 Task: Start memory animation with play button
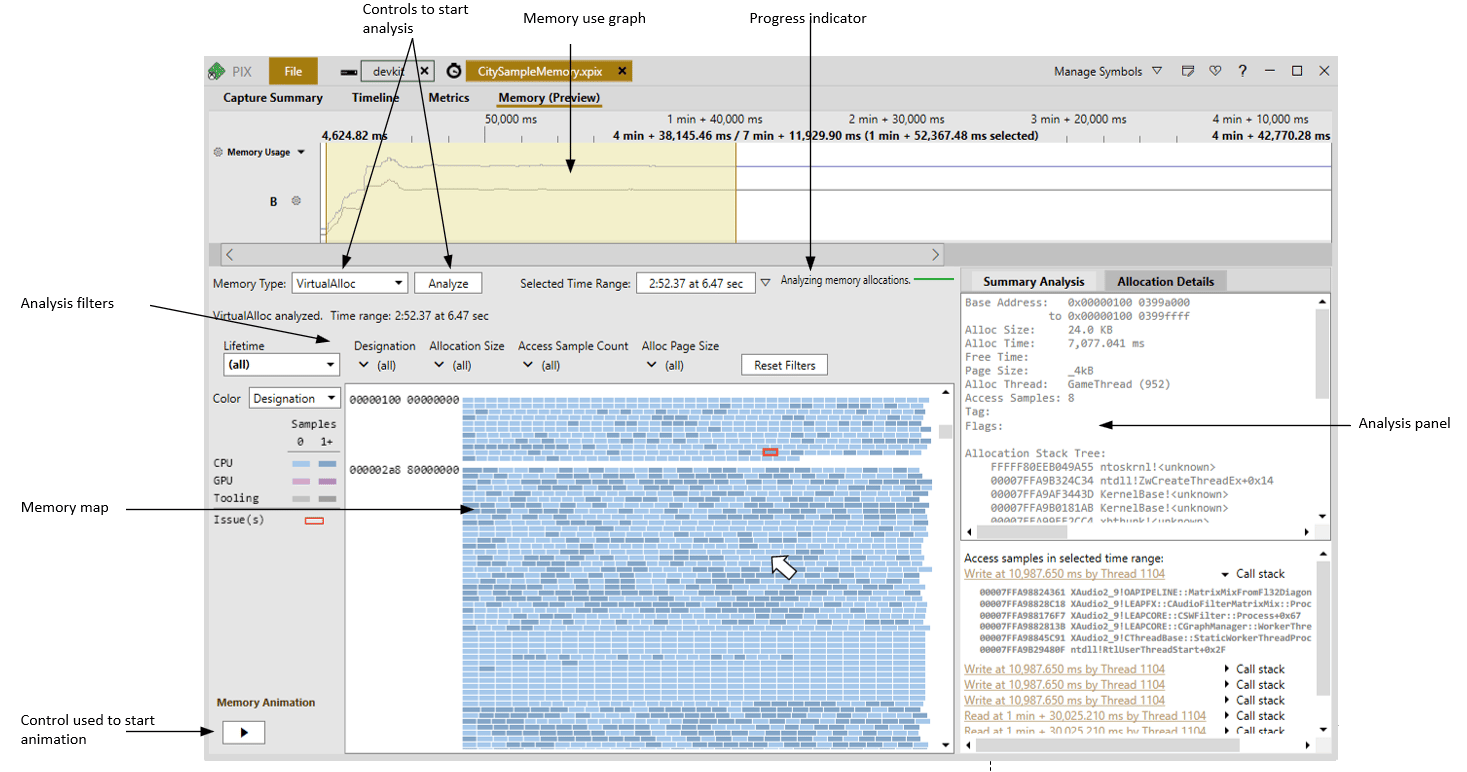pos(243,732)
